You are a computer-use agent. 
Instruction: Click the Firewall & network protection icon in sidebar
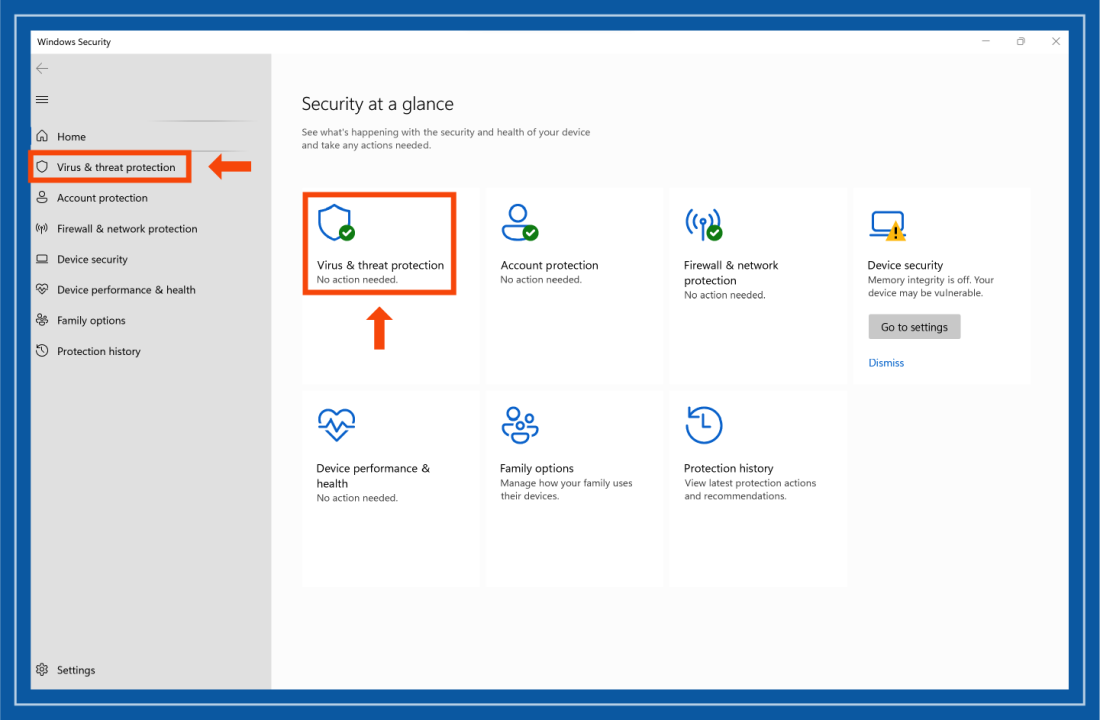(42, 228)
